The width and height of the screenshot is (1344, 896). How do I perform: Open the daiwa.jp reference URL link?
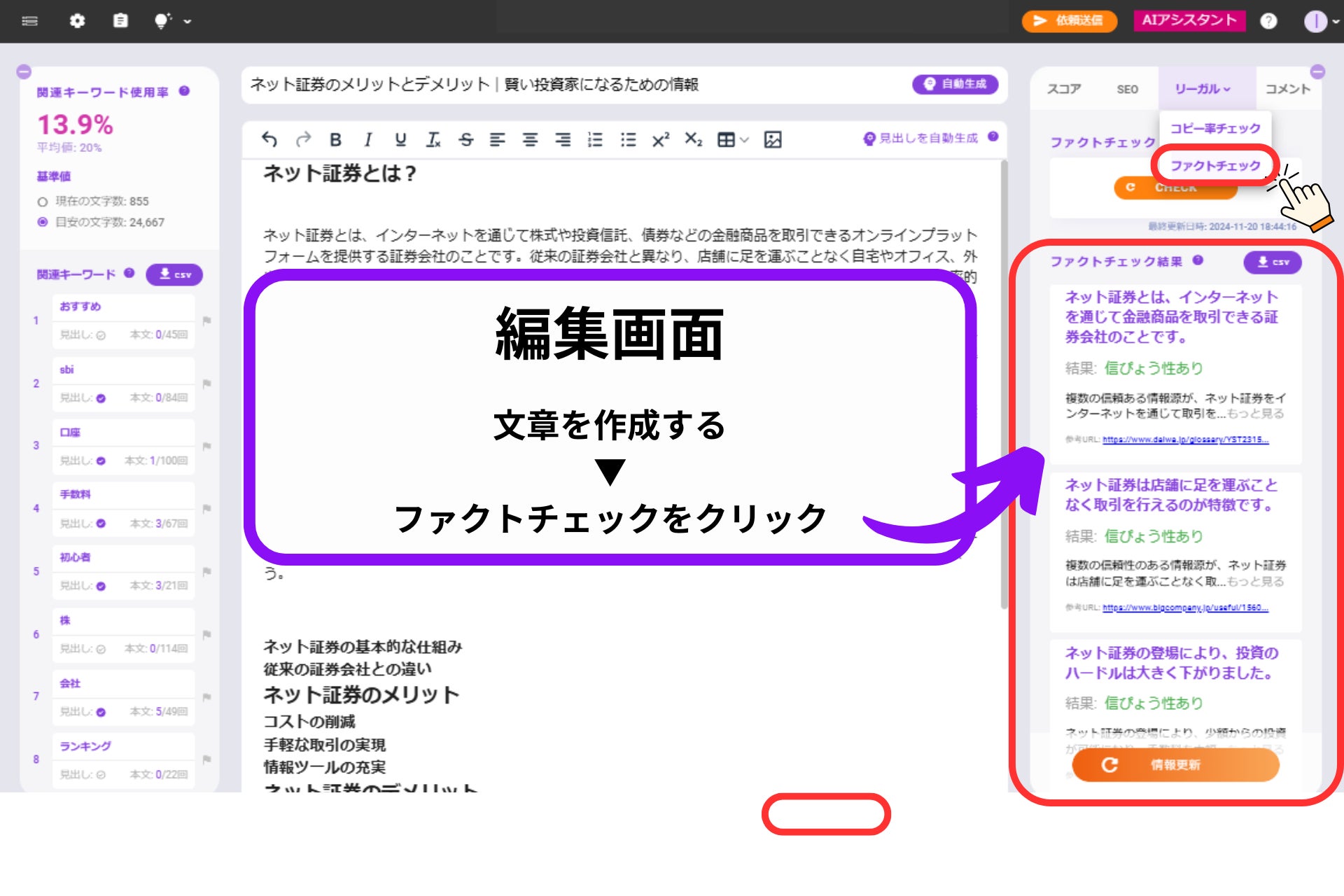pyautogui.click(x=1184, y=440)
